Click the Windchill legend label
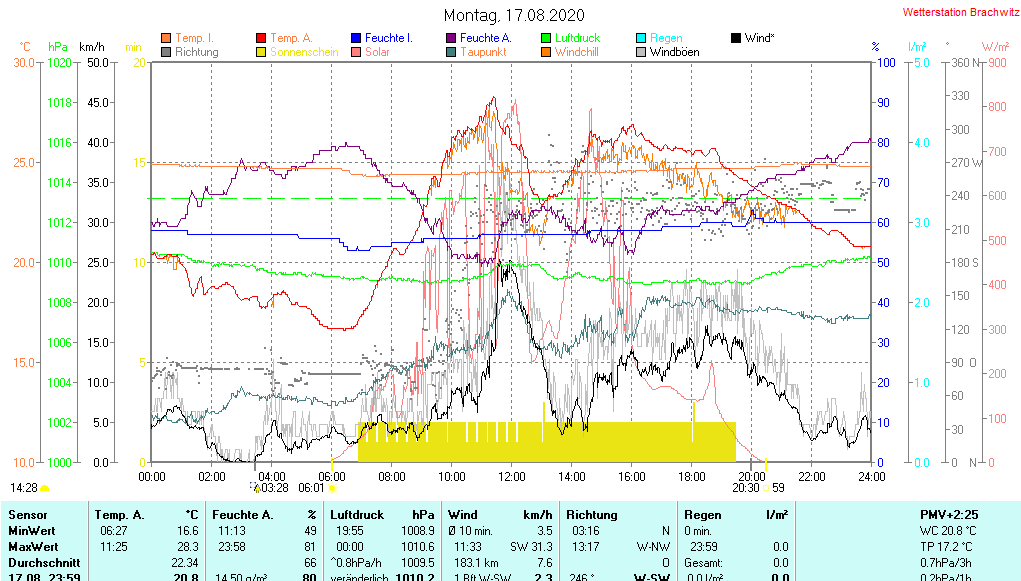The width and height of the screenshot is (1021, 581). point(577,52)
